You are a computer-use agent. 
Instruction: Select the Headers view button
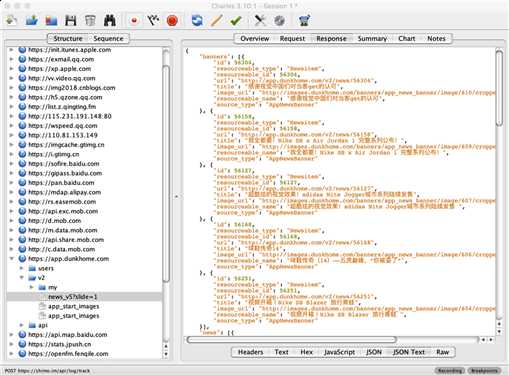click(x=250, y=352)
